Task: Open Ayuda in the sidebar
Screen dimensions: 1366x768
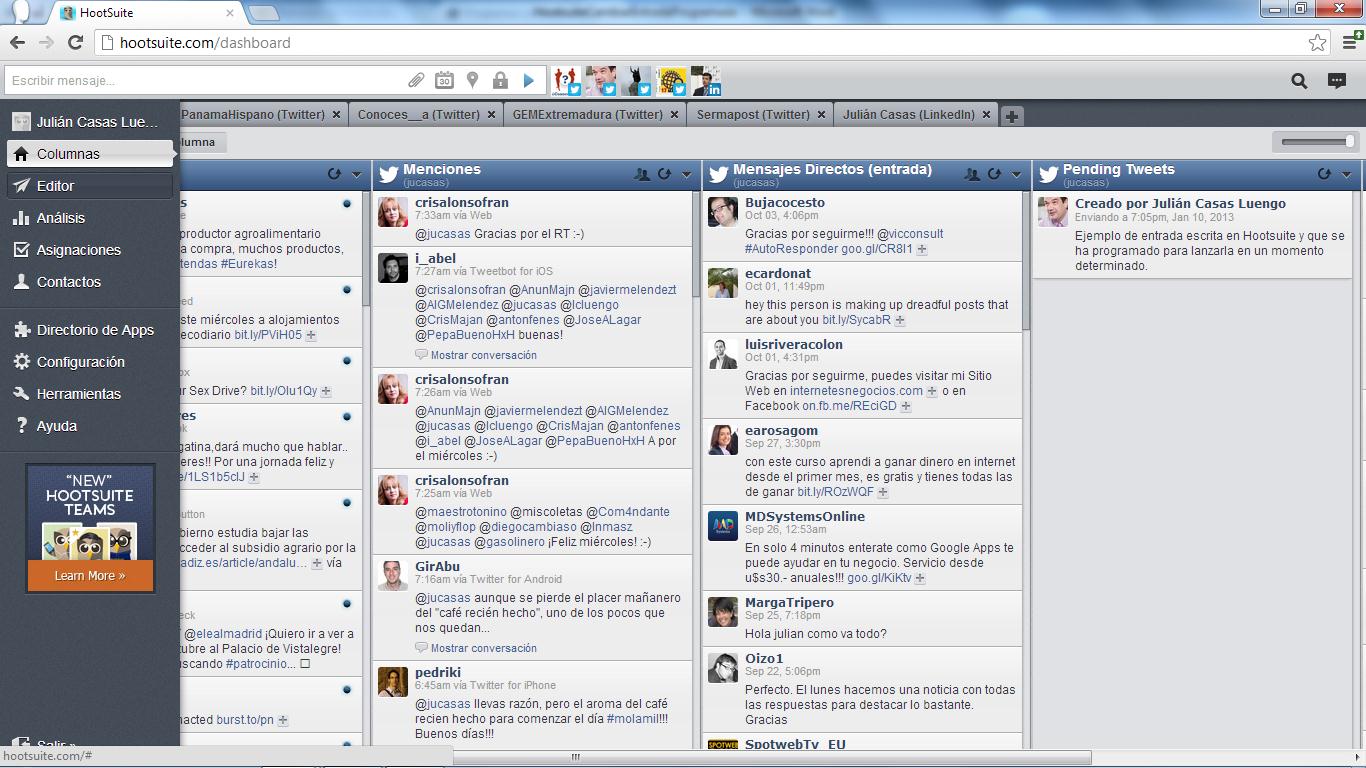Action: click(90, 426)
